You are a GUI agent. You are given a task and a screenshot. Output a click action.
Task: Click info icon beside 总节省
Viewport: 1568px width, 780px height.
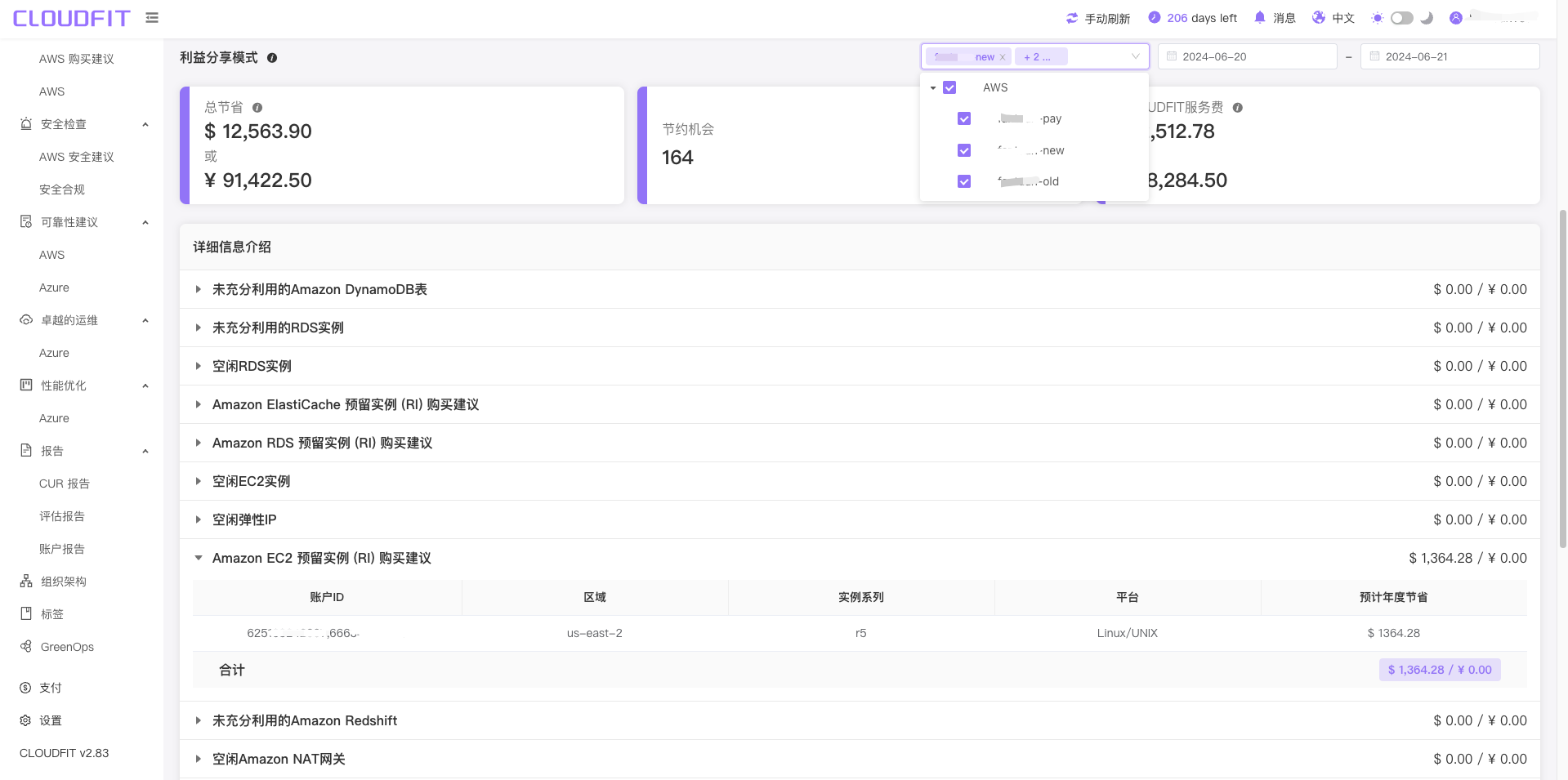[x=257, y=108]
